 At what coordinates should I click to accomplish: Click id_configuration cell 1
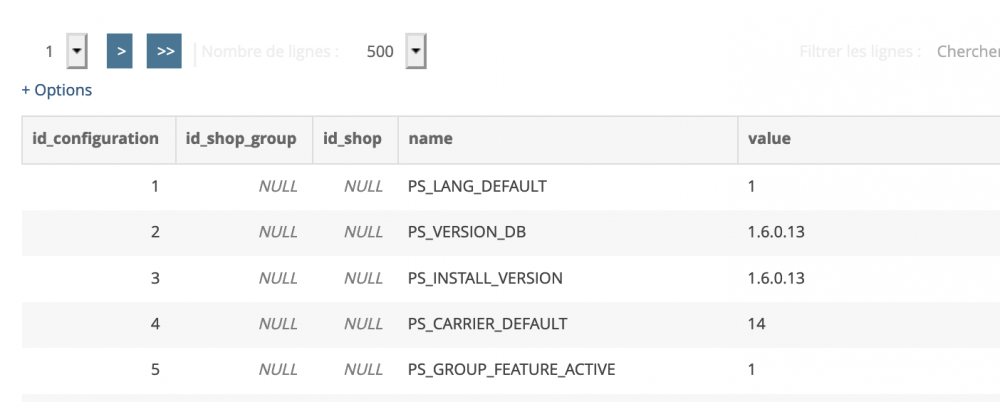tap(155, 186)
